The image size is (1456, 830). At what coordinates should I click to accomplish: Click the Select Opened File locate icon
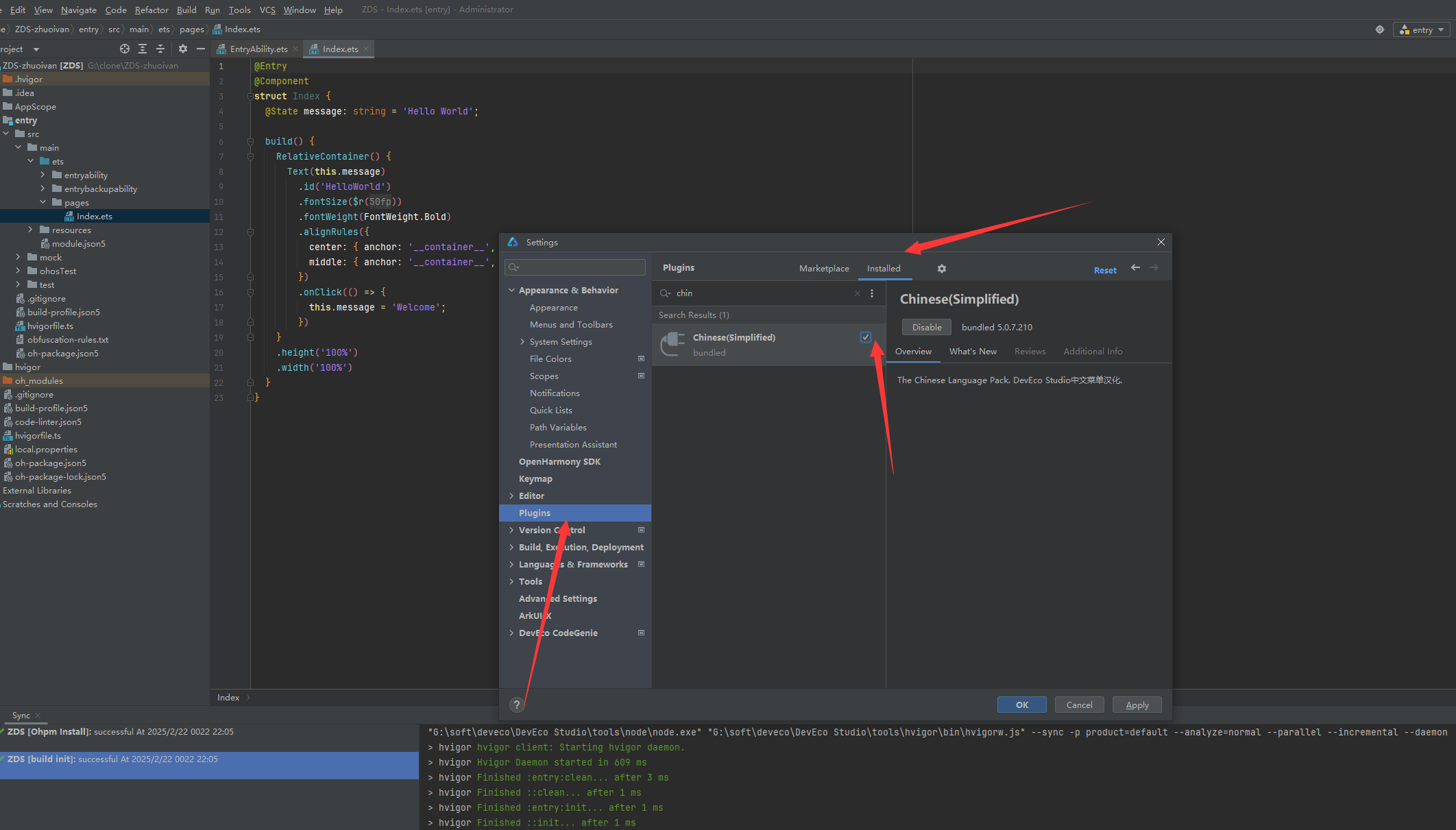125,49
